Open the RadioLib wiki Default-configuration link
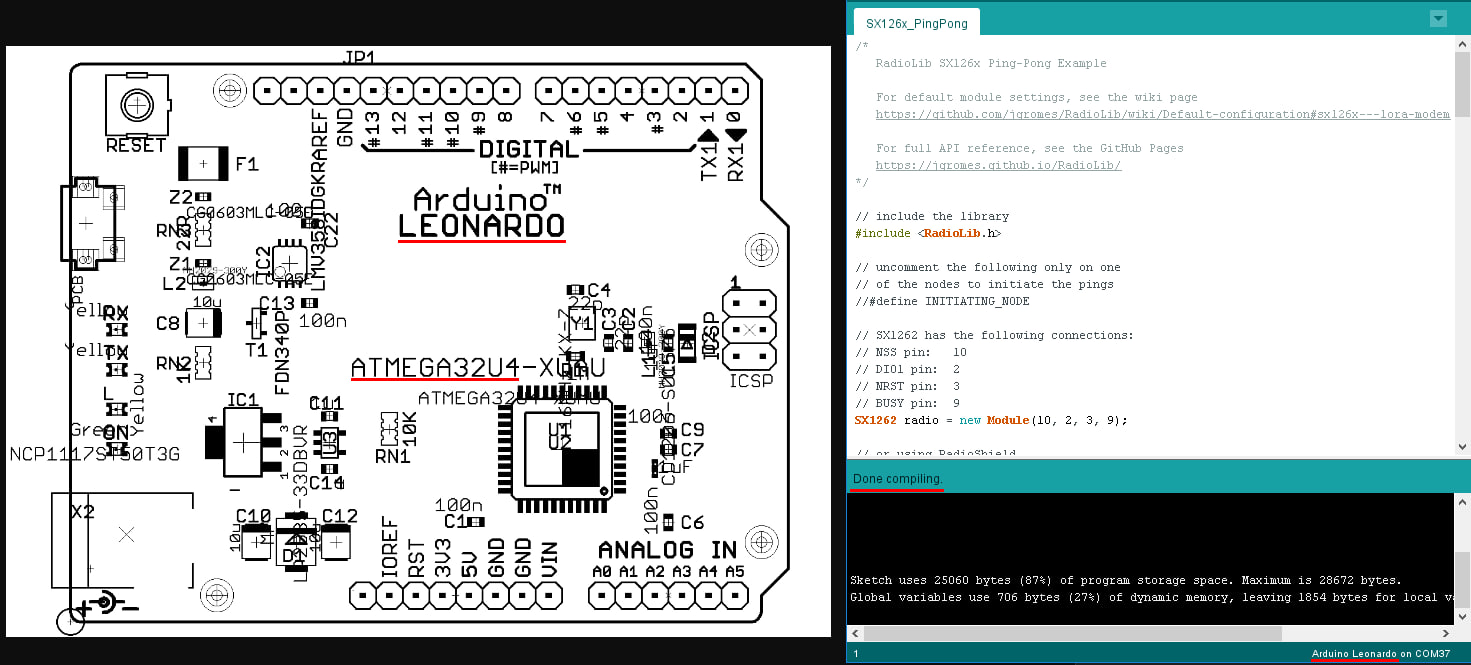 pos(1162,115)
